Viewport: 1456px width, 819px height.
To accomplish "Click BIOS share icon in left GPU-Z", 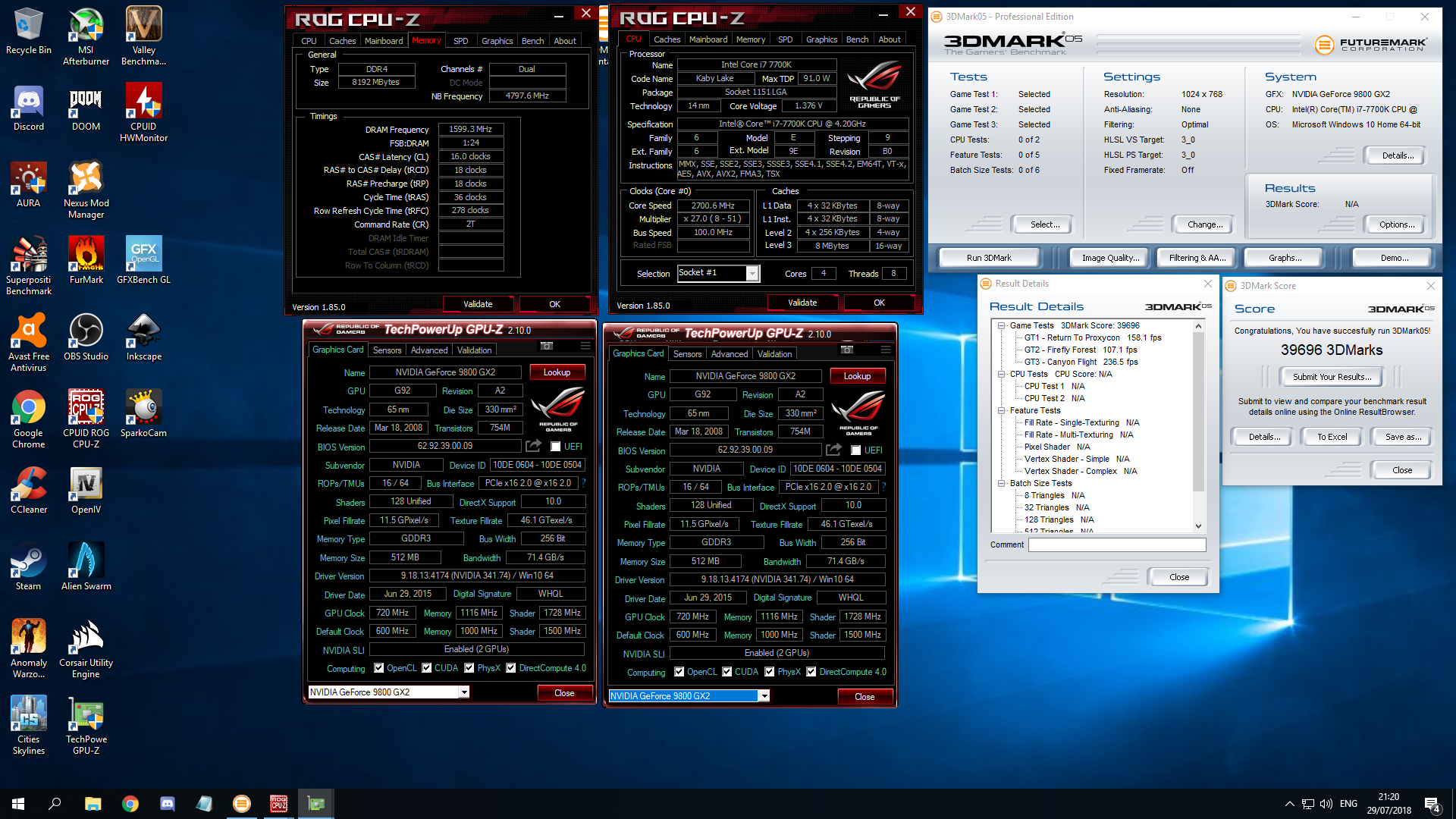I will coord(533,446).
